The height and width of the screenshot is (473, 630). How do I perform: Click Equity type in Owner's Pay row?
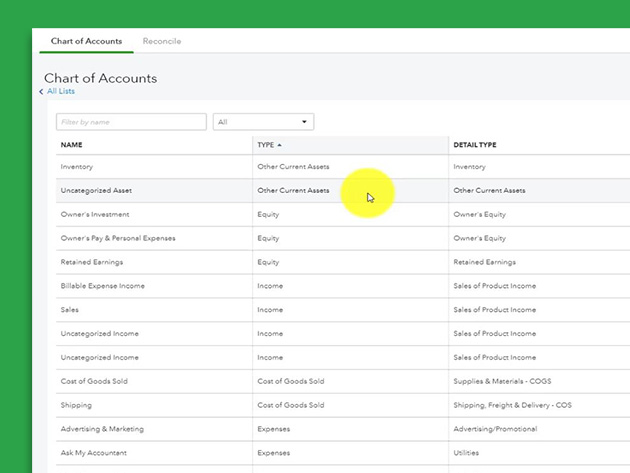point(268,238)
